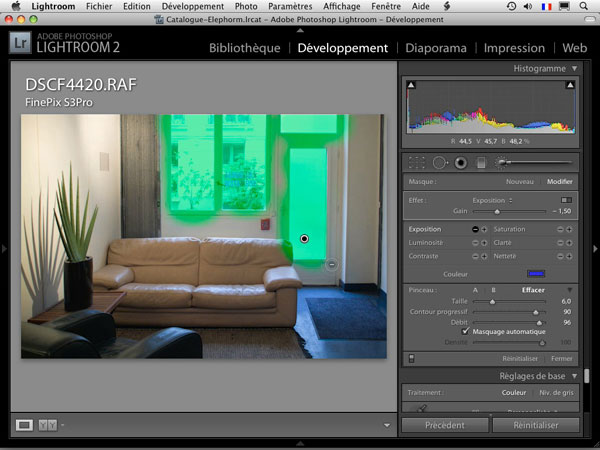Viewport: 600px width, 450px height.
Task: Select Modifier mask mode
Action: coord(560,182)
